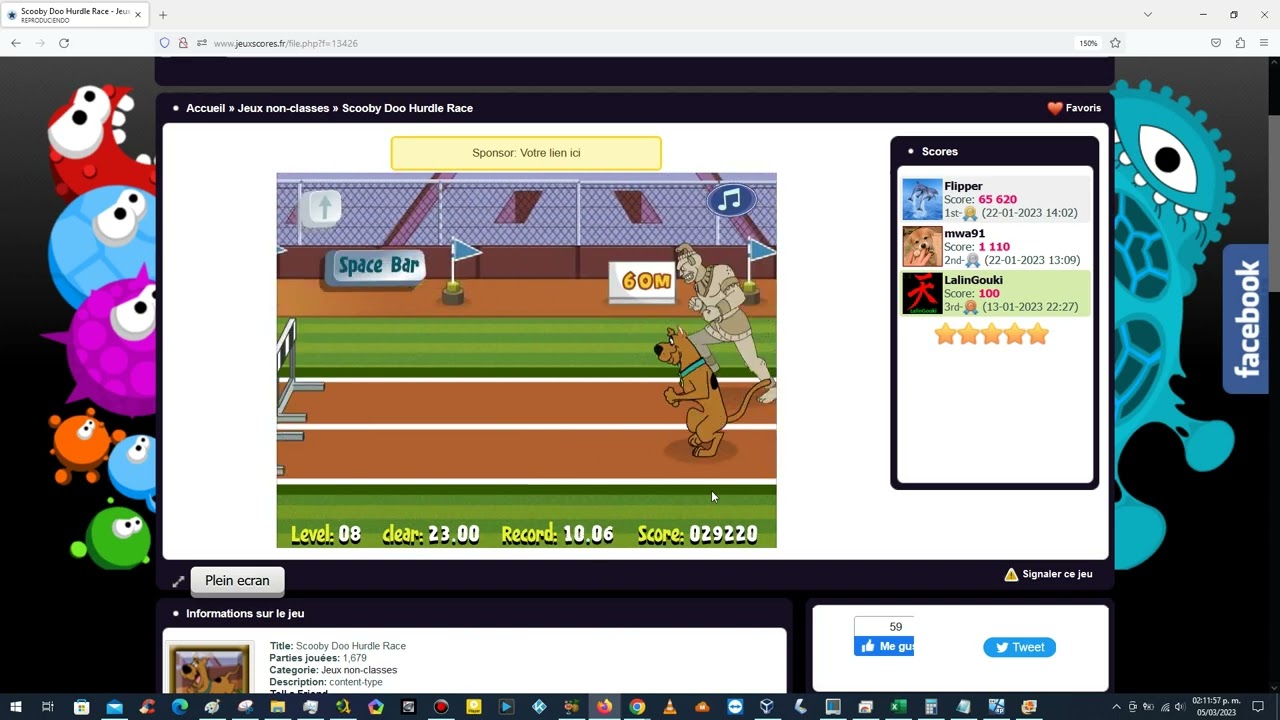1280x720 pixels.
Task: Open the facebook side tab
Action: [x=1246, y=319]
